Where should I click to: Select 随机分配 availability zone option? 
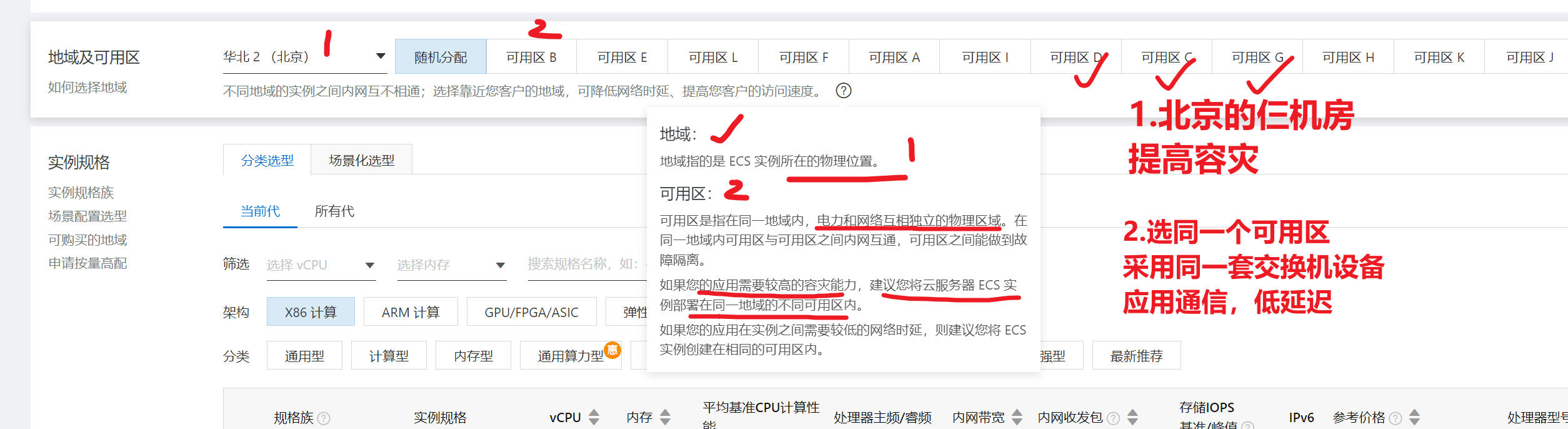(441, 57)
